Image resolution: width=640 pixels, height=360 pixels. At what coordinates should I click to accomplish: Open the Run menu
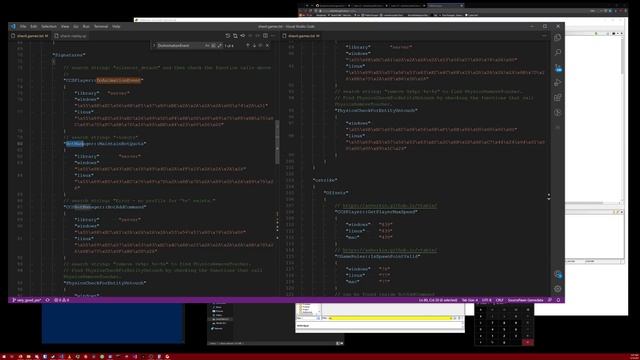86,27
